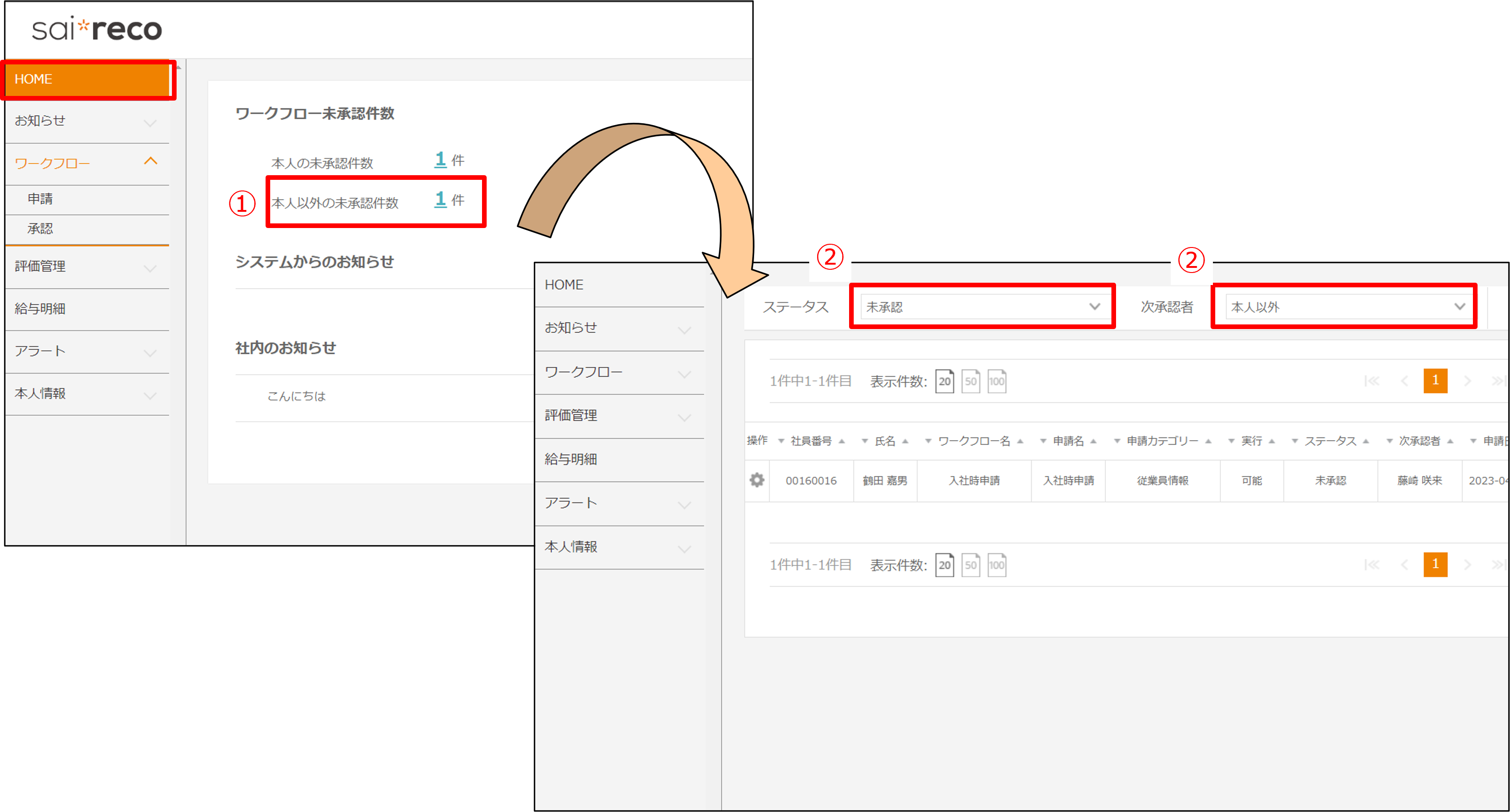Click the 本人以外の未承認件数 count link

pos(440,199)
